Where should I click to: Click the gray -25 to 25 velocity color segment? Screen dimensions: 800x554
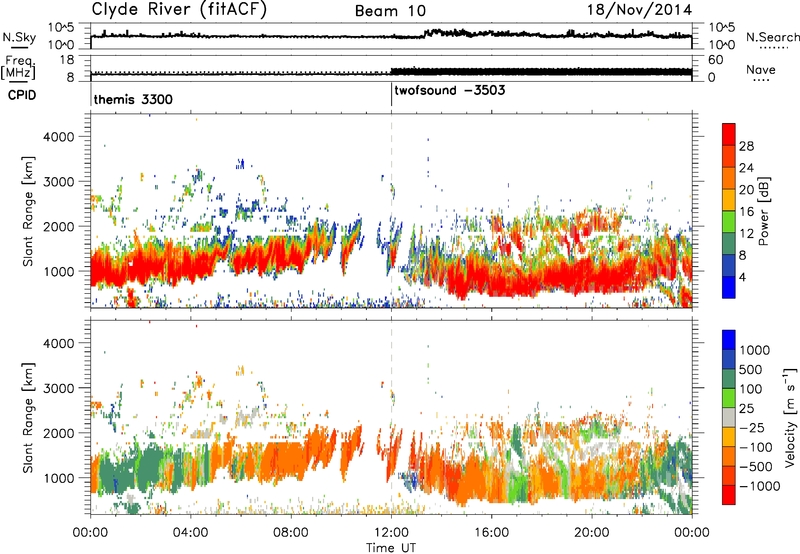729,418
